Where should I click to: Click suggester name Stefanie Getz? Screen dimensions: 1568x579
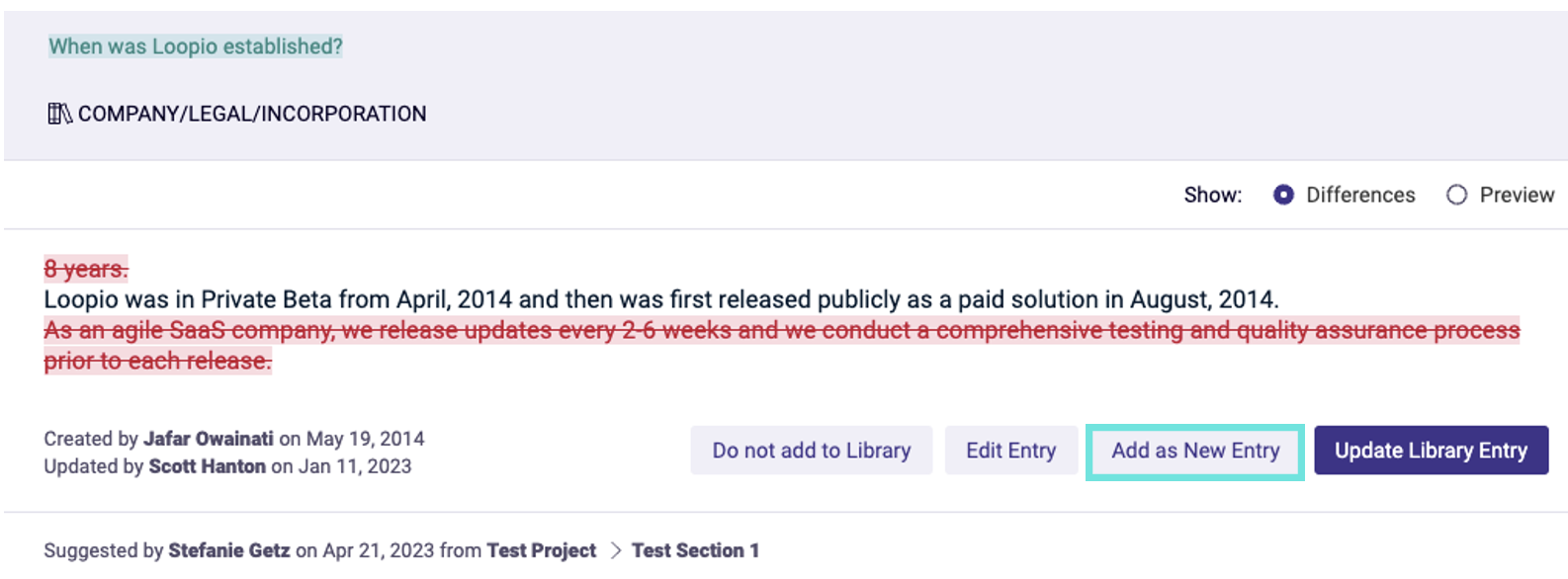point(229,550)
